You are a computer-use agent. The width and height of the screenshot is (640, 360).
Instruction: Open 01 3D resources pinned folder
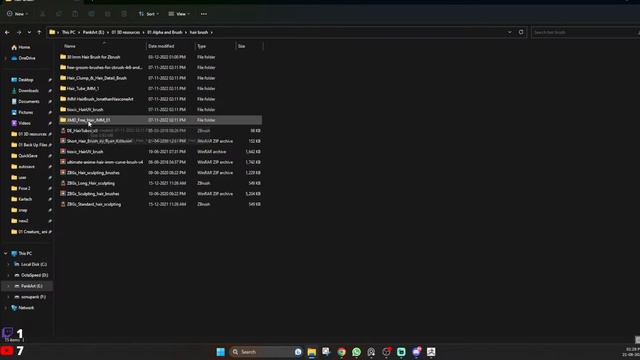point(32,134)
